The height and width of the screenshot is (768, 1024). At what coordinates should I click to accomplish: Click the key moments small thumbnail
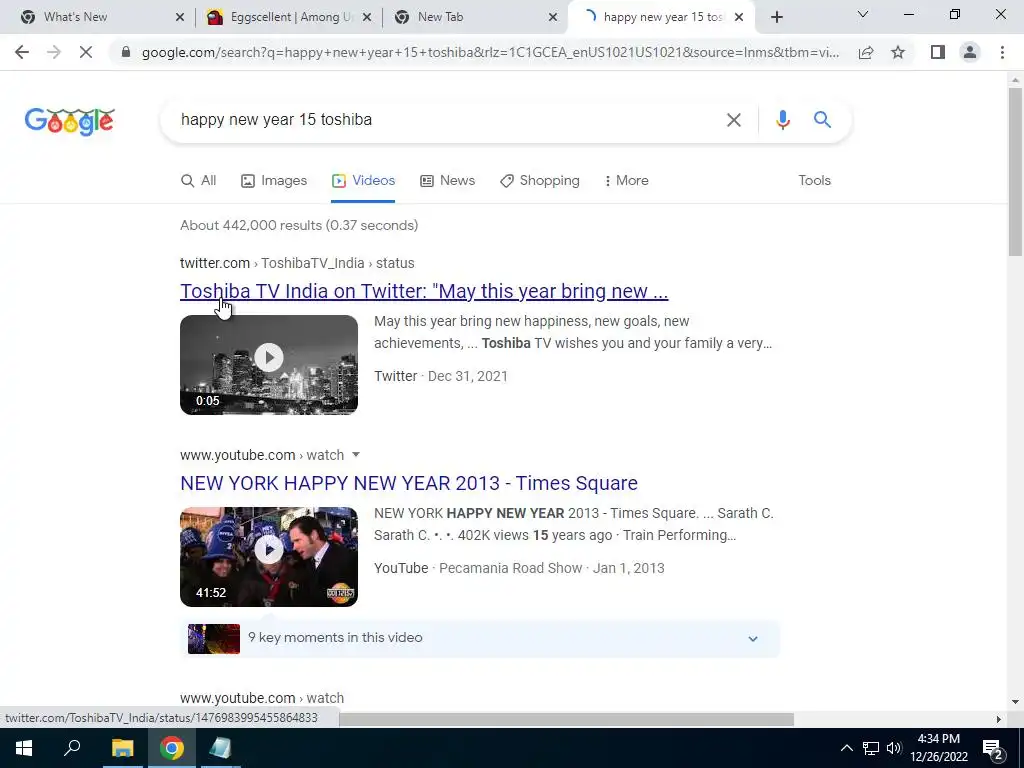214,638
